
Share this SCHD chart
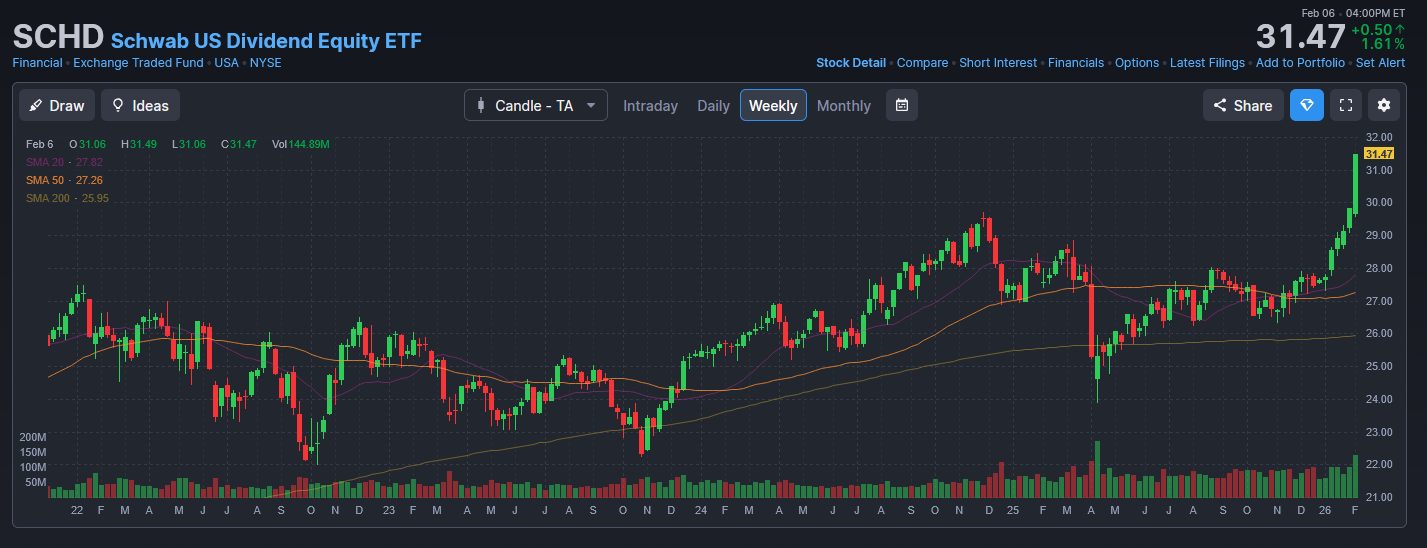click(x=1243, y=105)
